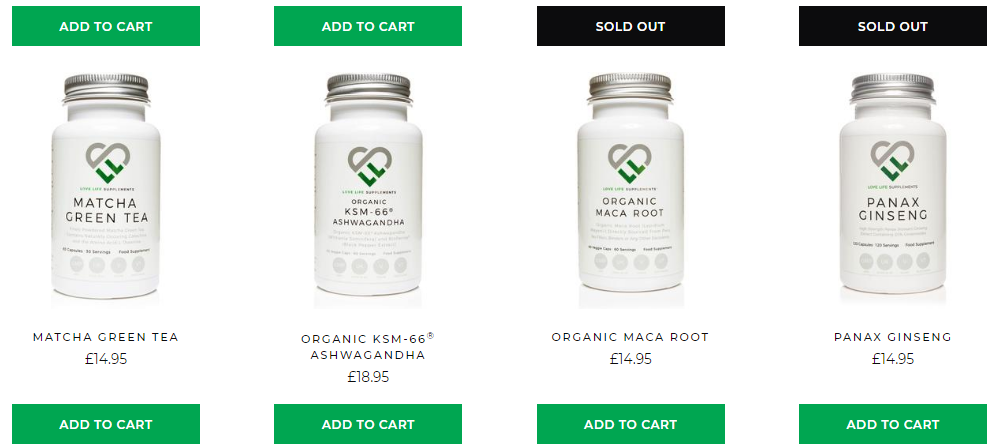Open the Matcha Green Tea title link

[106, 337]
